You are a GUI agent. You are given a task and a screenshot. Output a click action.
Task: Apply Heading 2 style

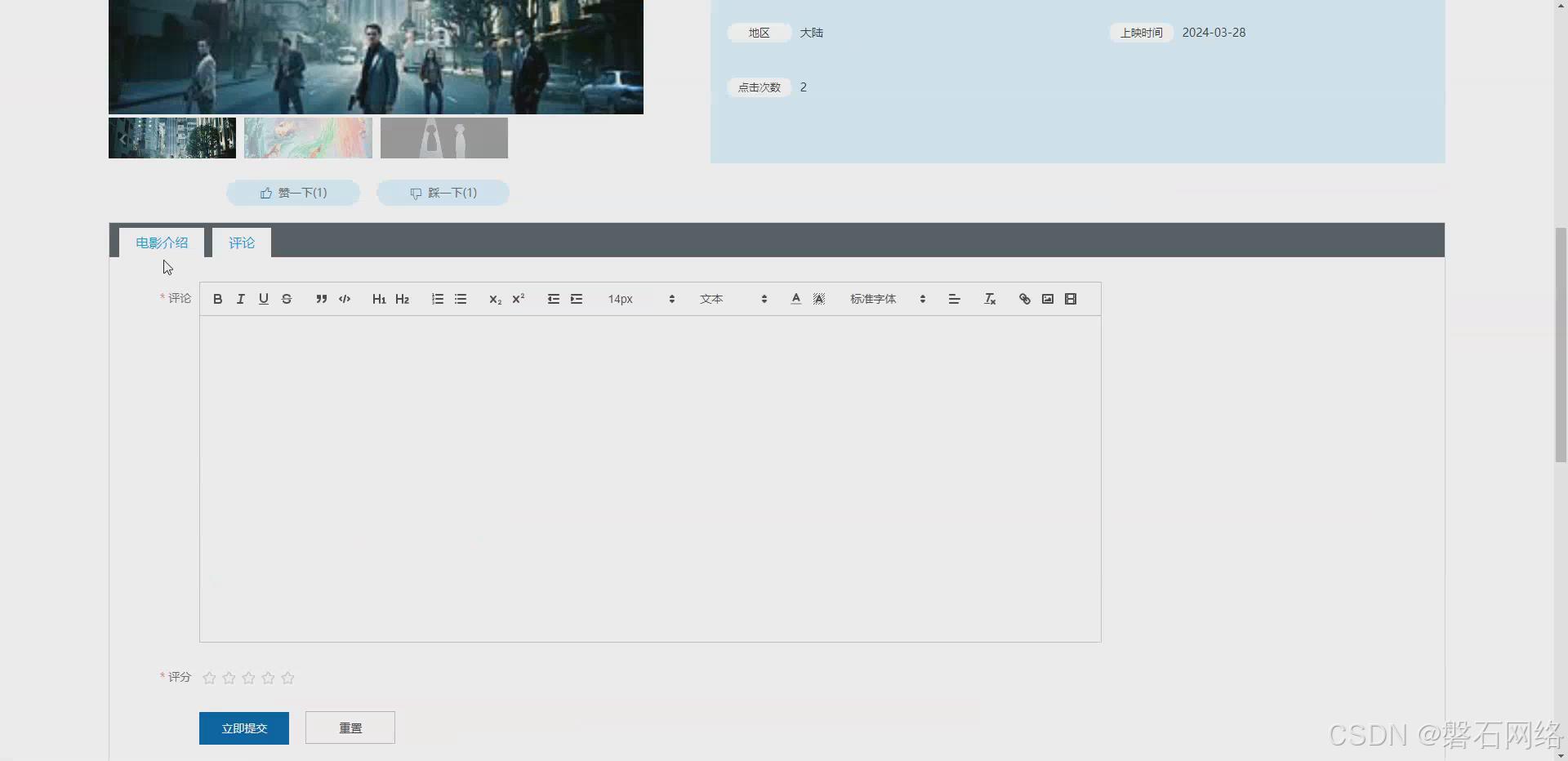click(x=402, y=299)
